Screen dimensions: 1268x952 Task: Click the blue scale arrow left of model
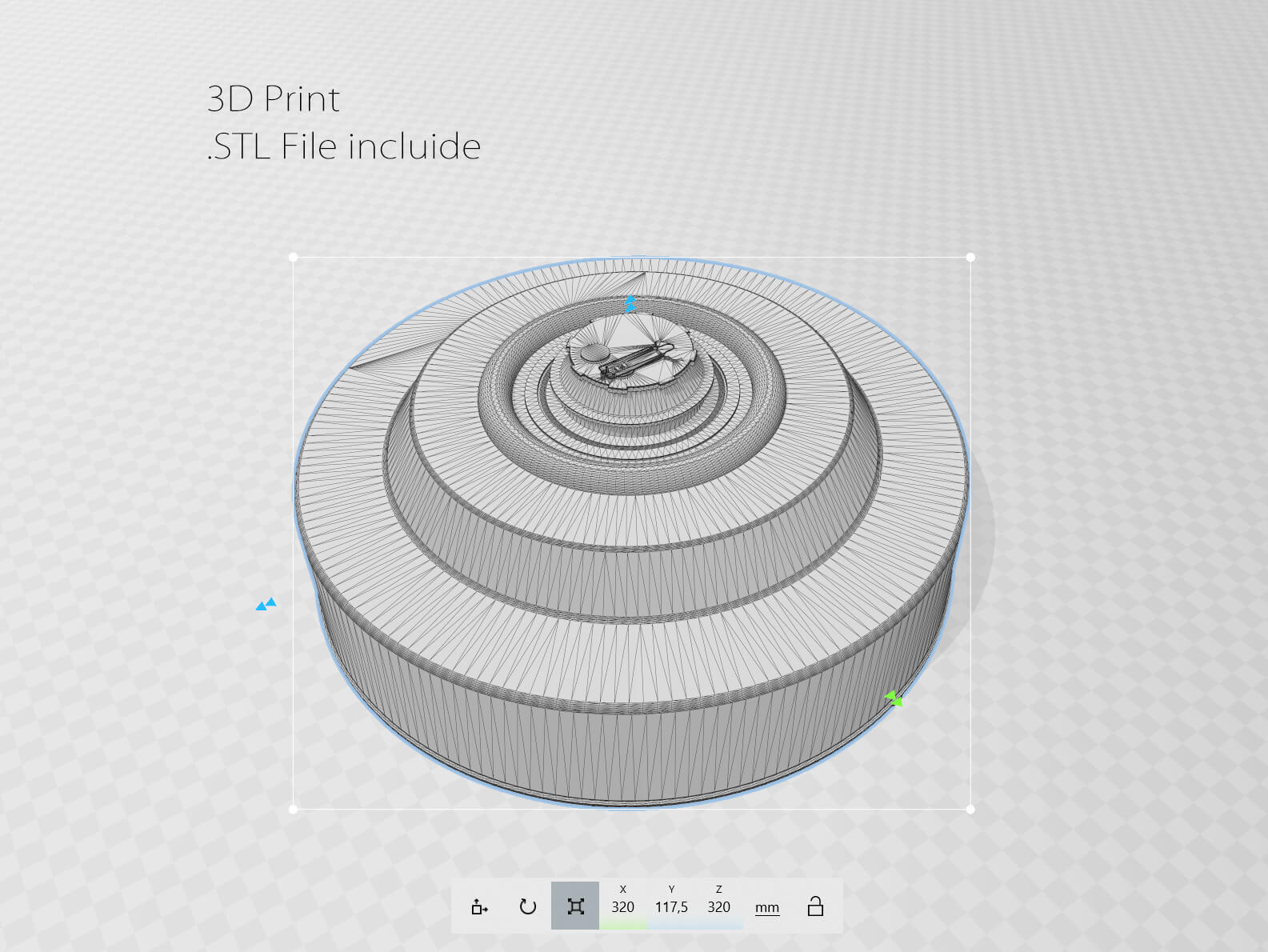[266, 604]
